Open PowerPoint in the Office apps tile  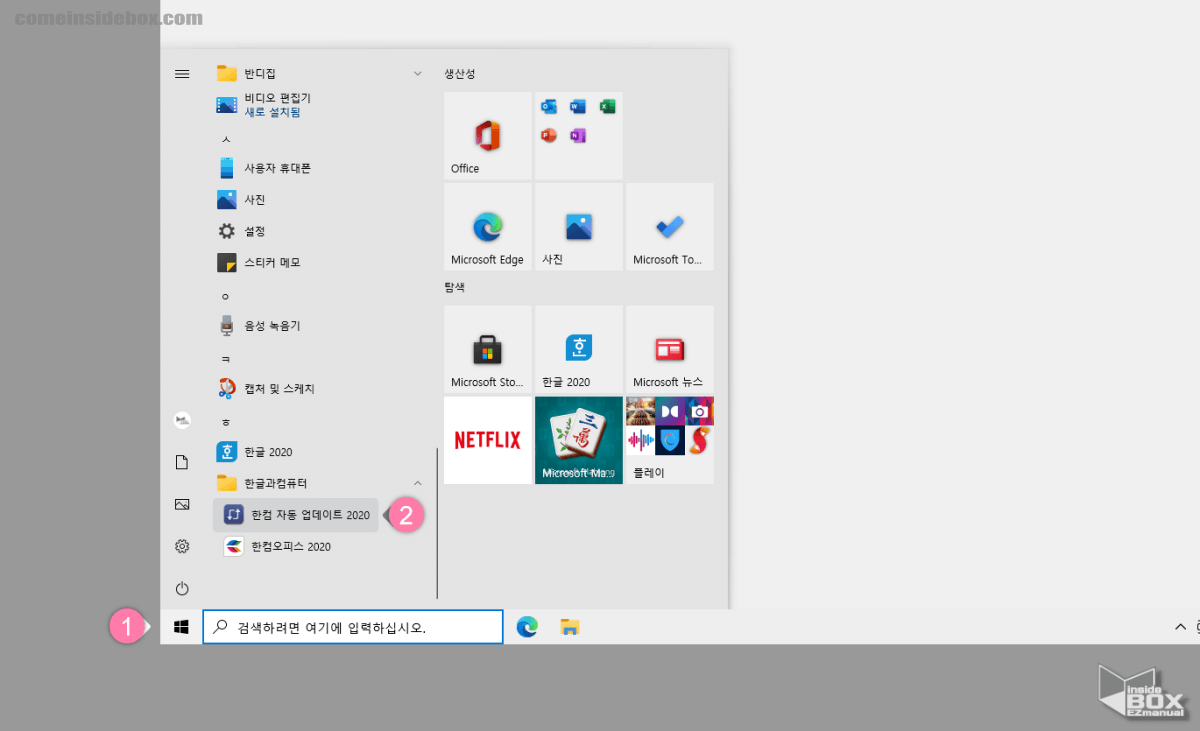pos(548,136)
